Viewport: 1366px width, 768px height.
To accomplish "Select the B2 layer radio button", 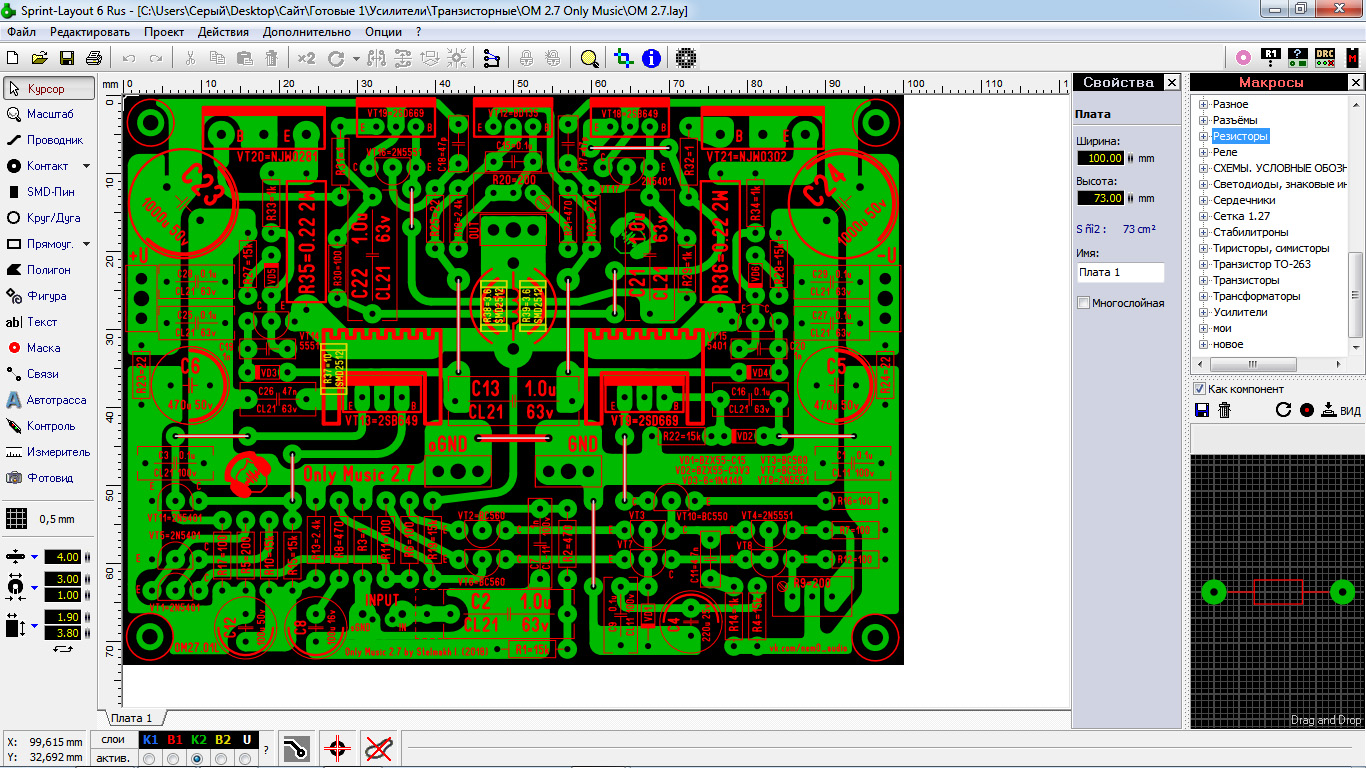I will (x=221, y=759).
